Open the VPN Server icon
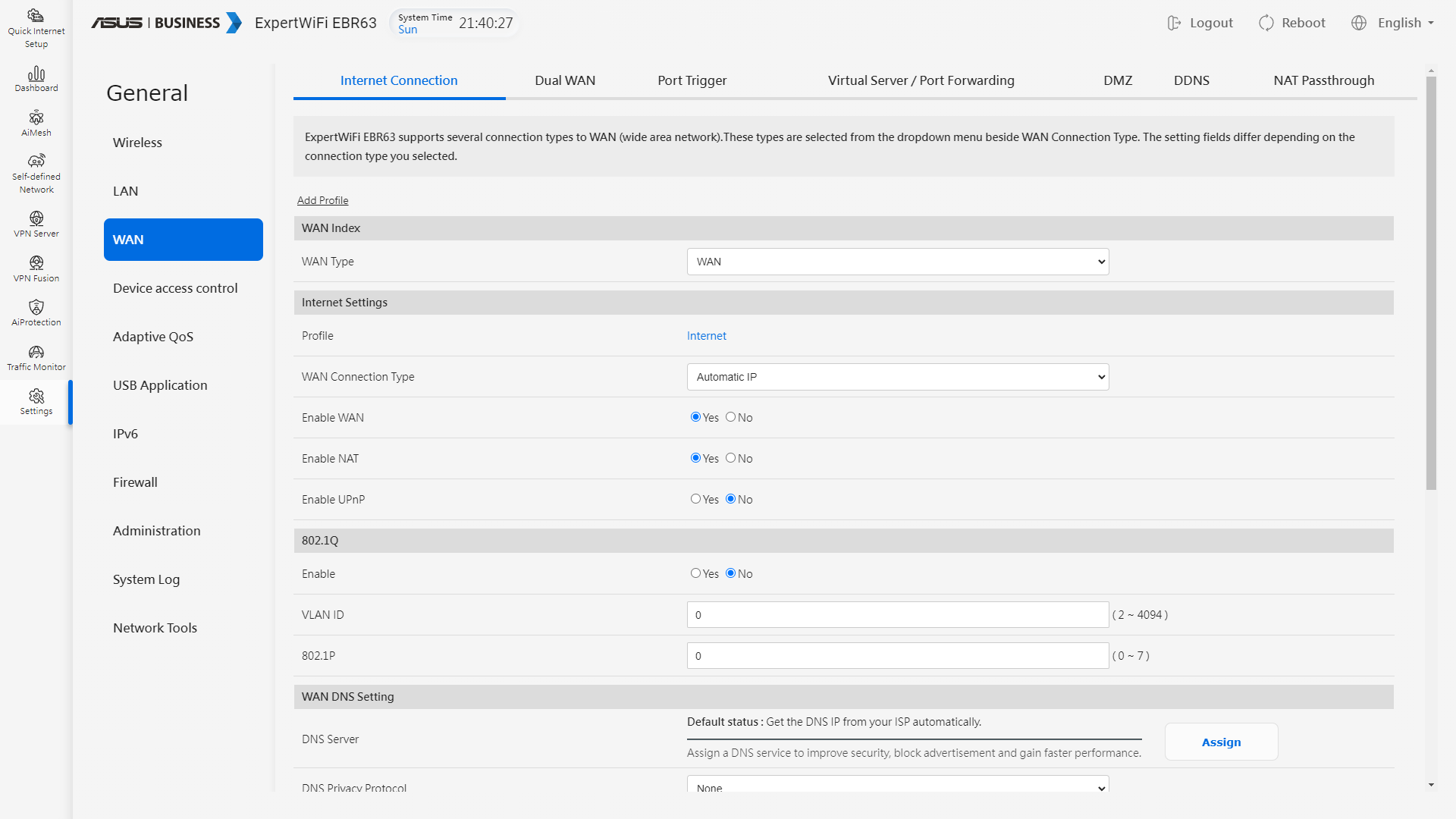The height and width of the screenshot is (819, 1456). pyautogui.click(x=36, y=219)
